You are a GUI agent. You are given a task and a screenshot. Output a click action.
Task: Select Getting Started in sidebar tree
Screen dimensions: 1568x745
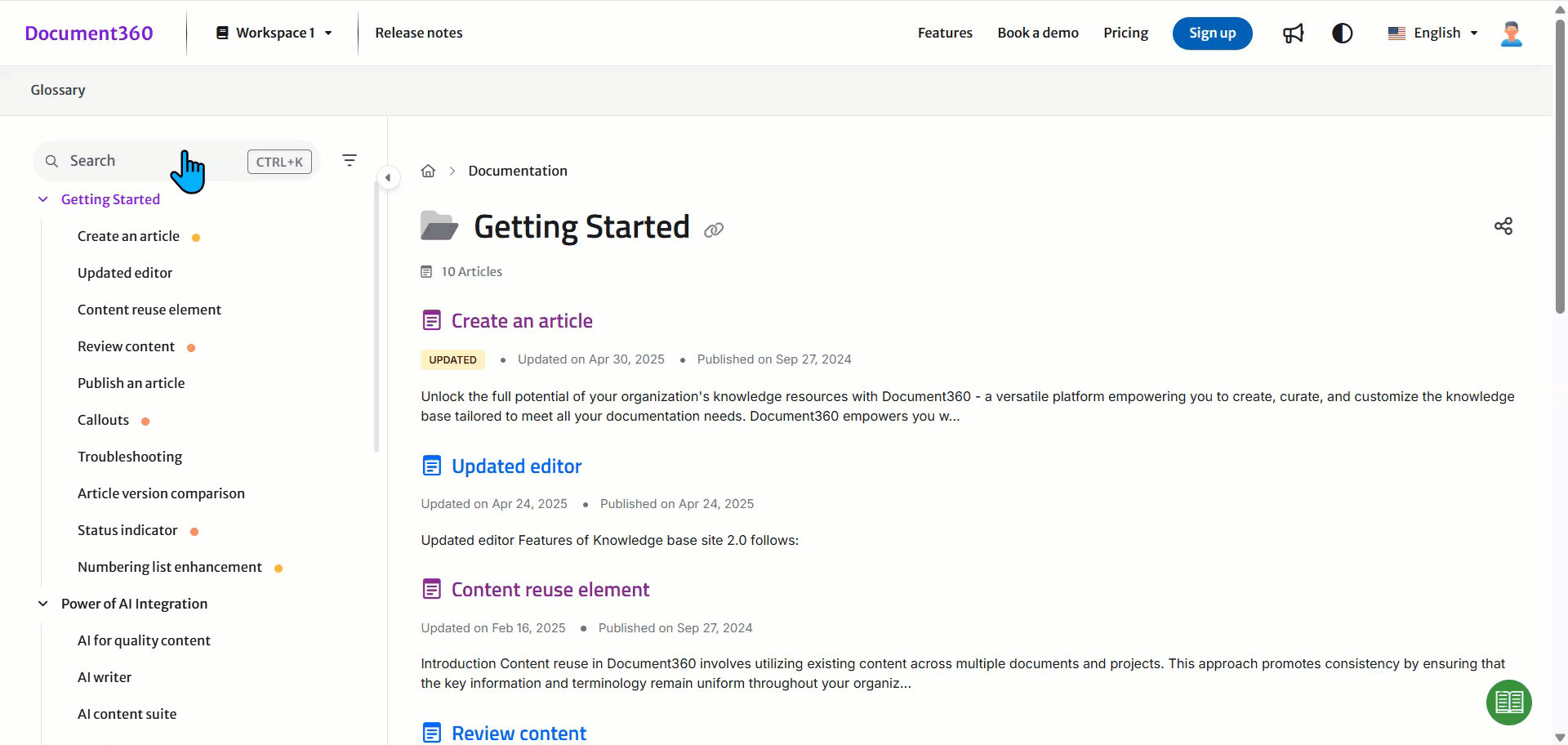pyautogui.click(x=110, y=199)
